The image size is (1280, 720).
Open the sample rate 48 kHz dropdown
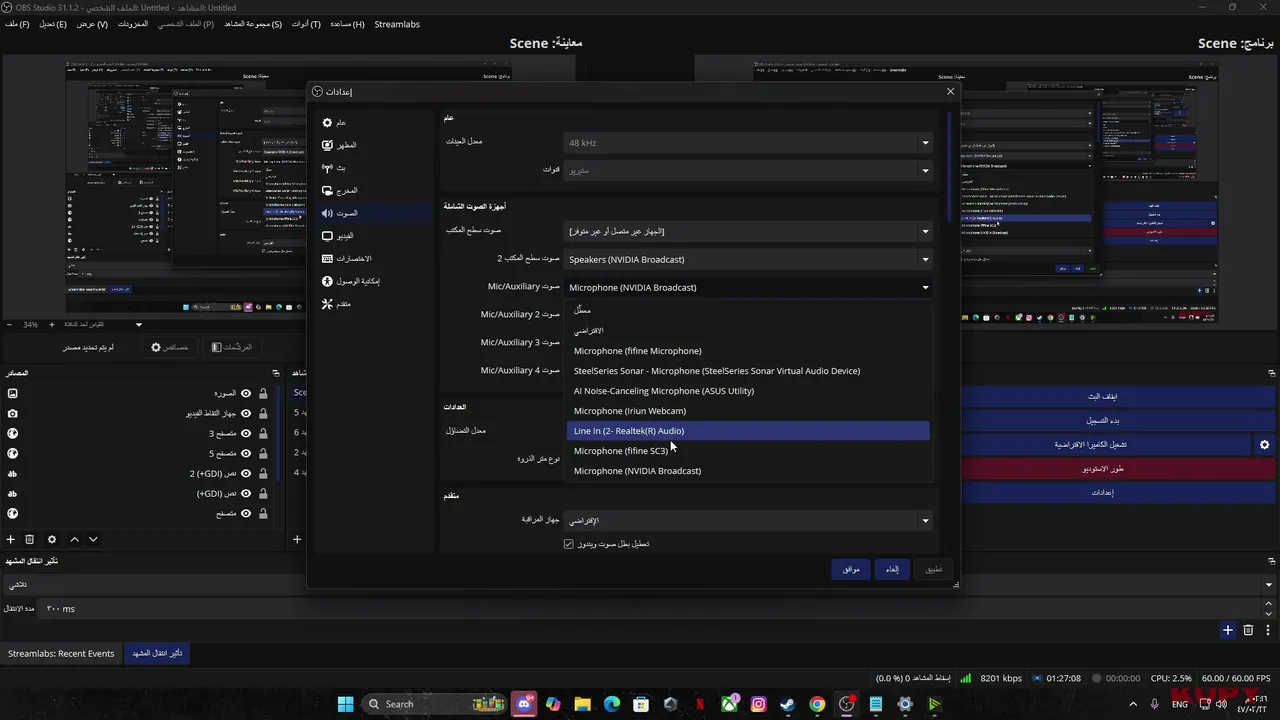tap(748, 143)
